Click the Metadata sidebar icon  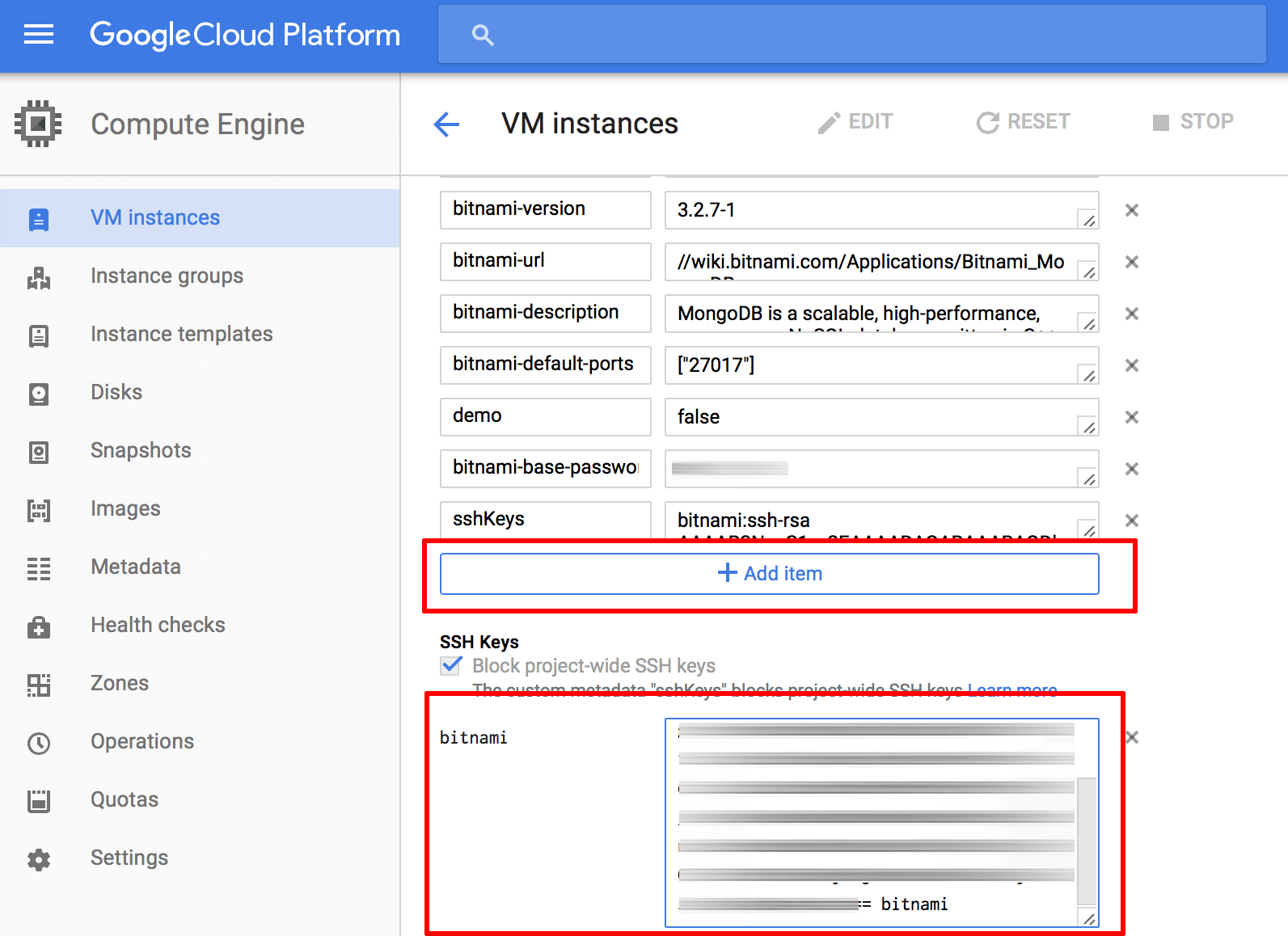(x=39, y=568)
